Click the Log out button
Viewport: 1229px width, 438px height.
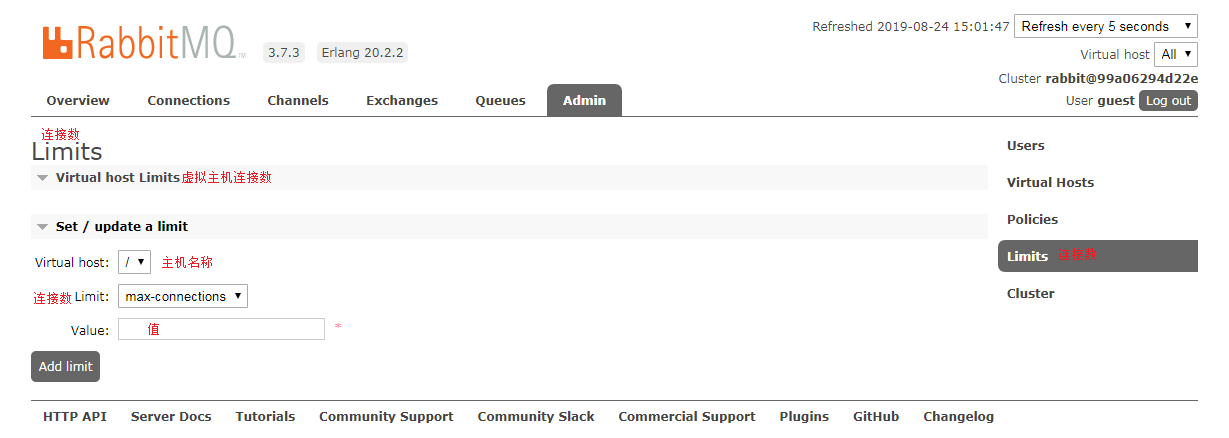pyautogui.click(x=1169, y=101)
